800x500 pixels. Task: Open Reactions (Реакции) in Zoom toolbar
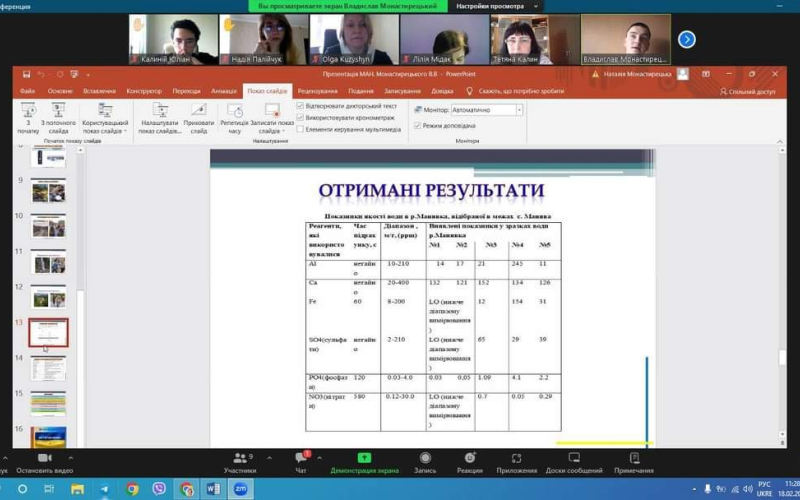[x=469, y=462]
